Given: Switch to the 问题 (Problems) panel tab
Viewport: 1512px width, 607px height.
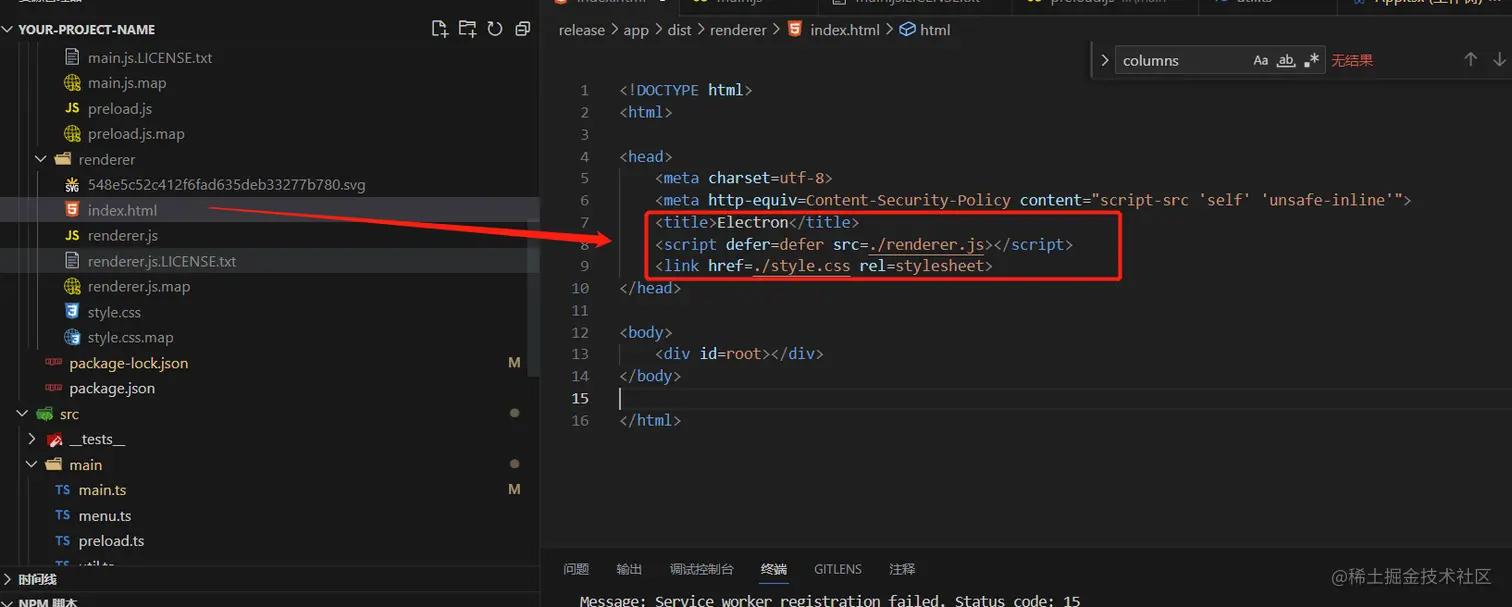Looking at the screenshot, I should point(576,569).
